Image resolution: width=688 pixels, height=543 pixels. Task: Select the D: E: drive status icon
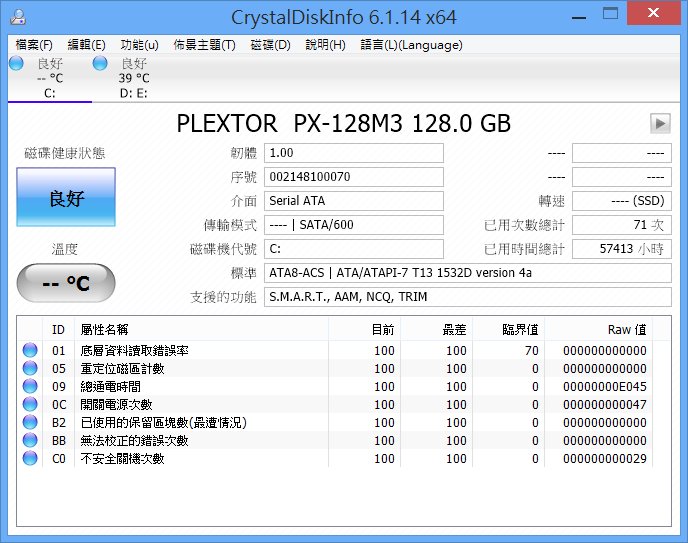point(100,63)
